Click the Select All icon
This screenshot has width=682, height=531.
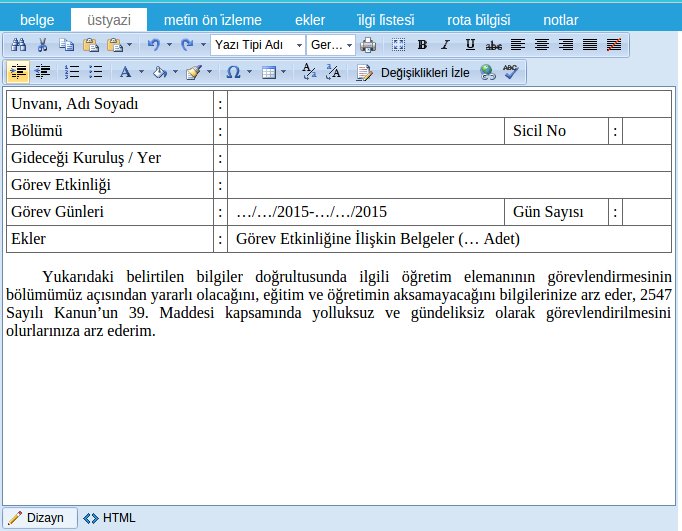click(x=398, y=44)
